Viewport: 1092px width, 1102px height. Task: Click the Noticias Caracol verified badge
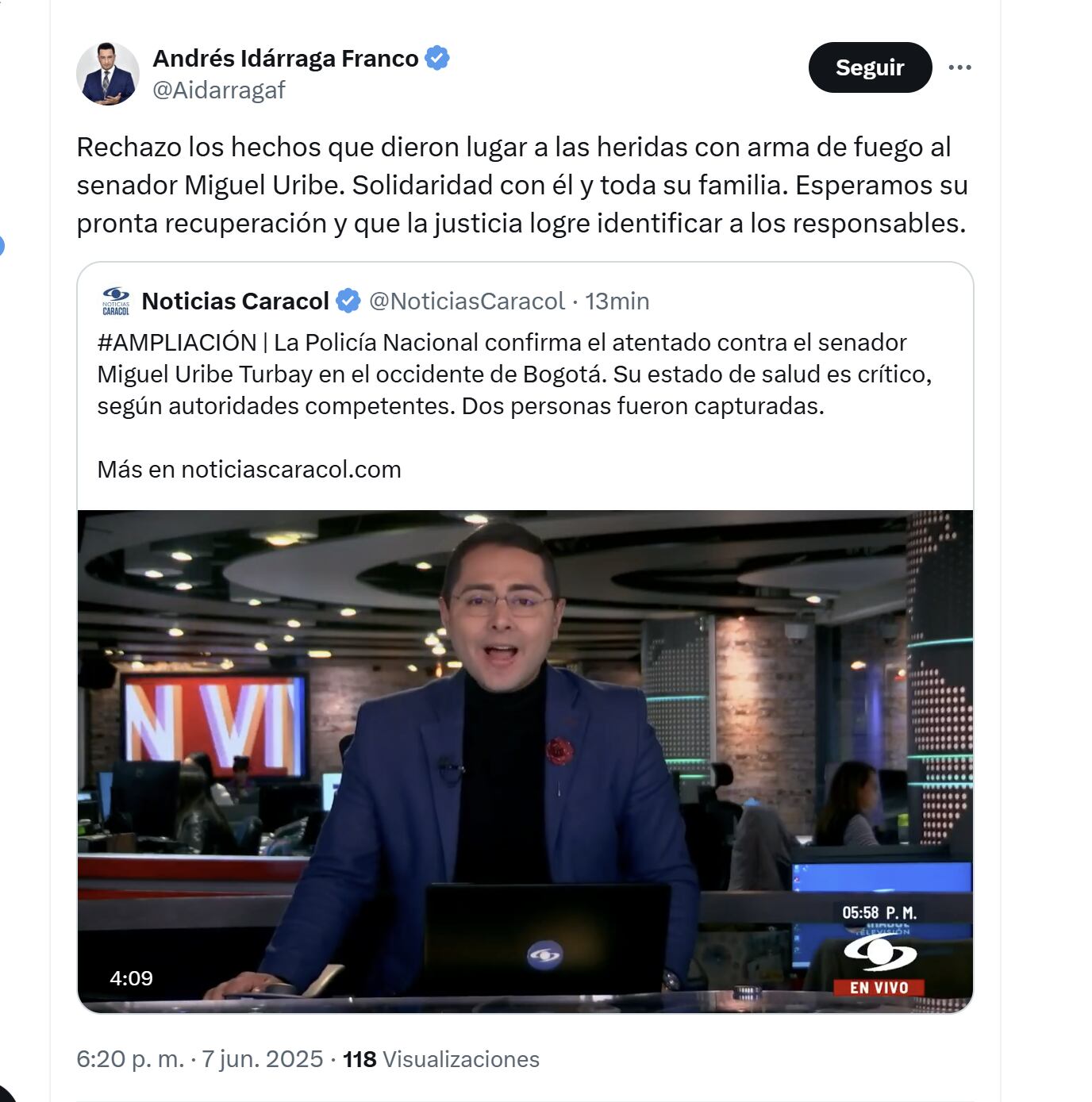tap(348, 301)
